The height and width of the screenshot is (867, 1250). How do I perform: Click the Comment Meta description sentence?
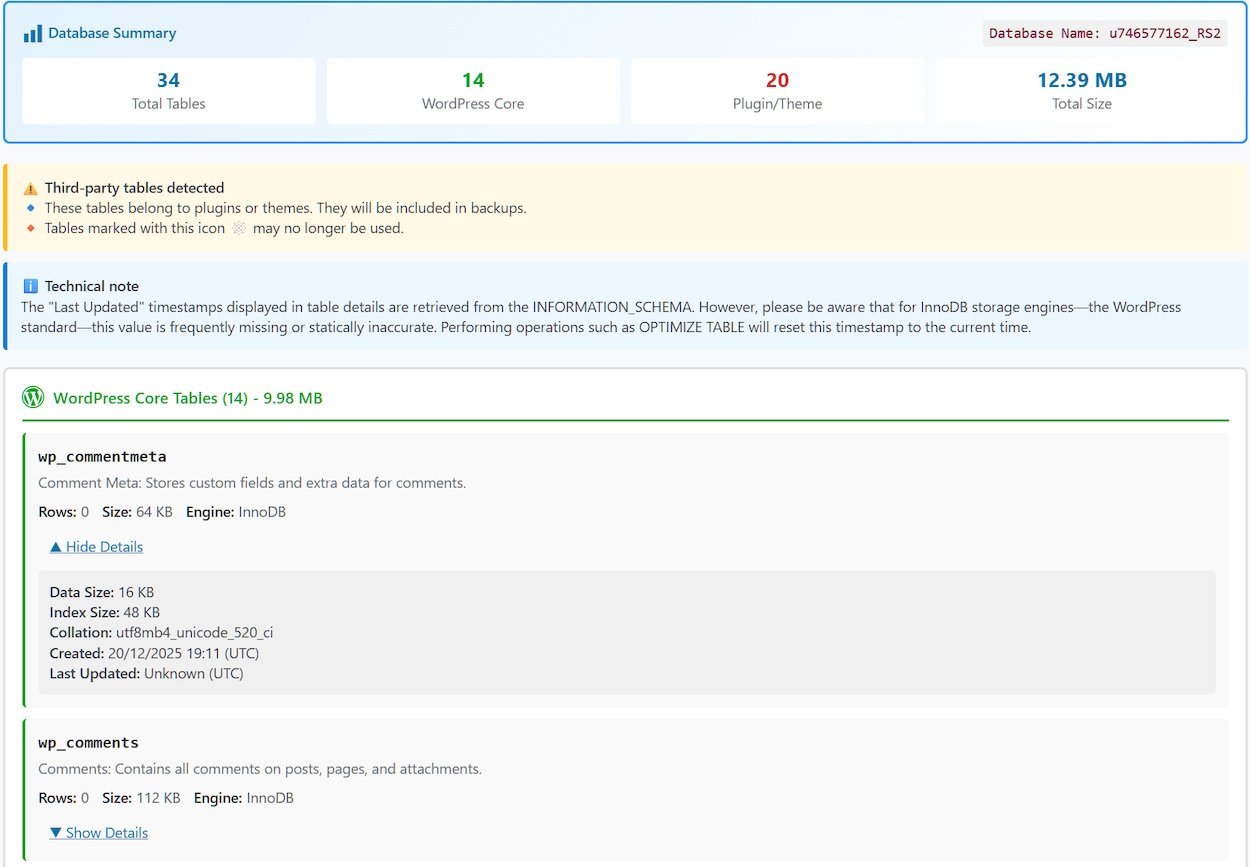pos(252,483)
